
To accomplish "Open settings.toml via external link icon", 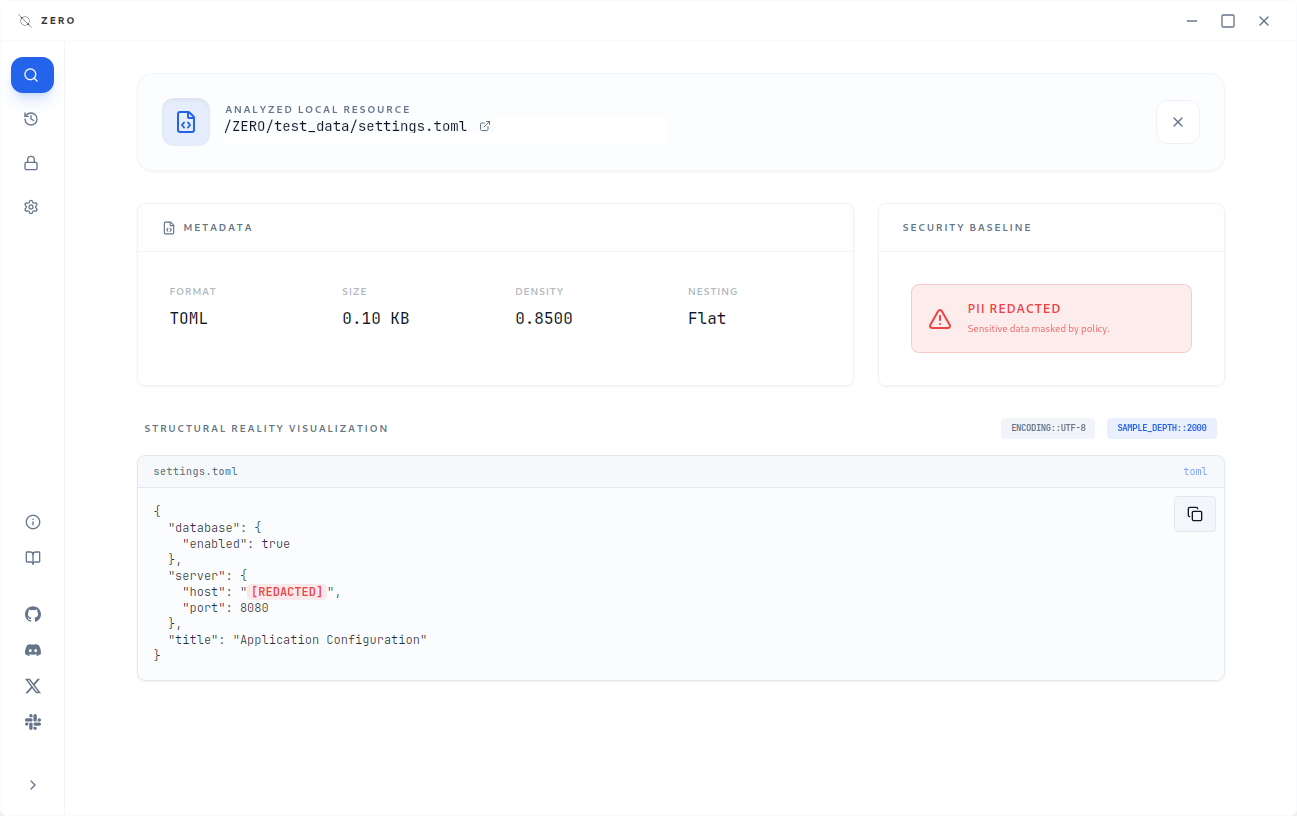I will tap(485, 127).
